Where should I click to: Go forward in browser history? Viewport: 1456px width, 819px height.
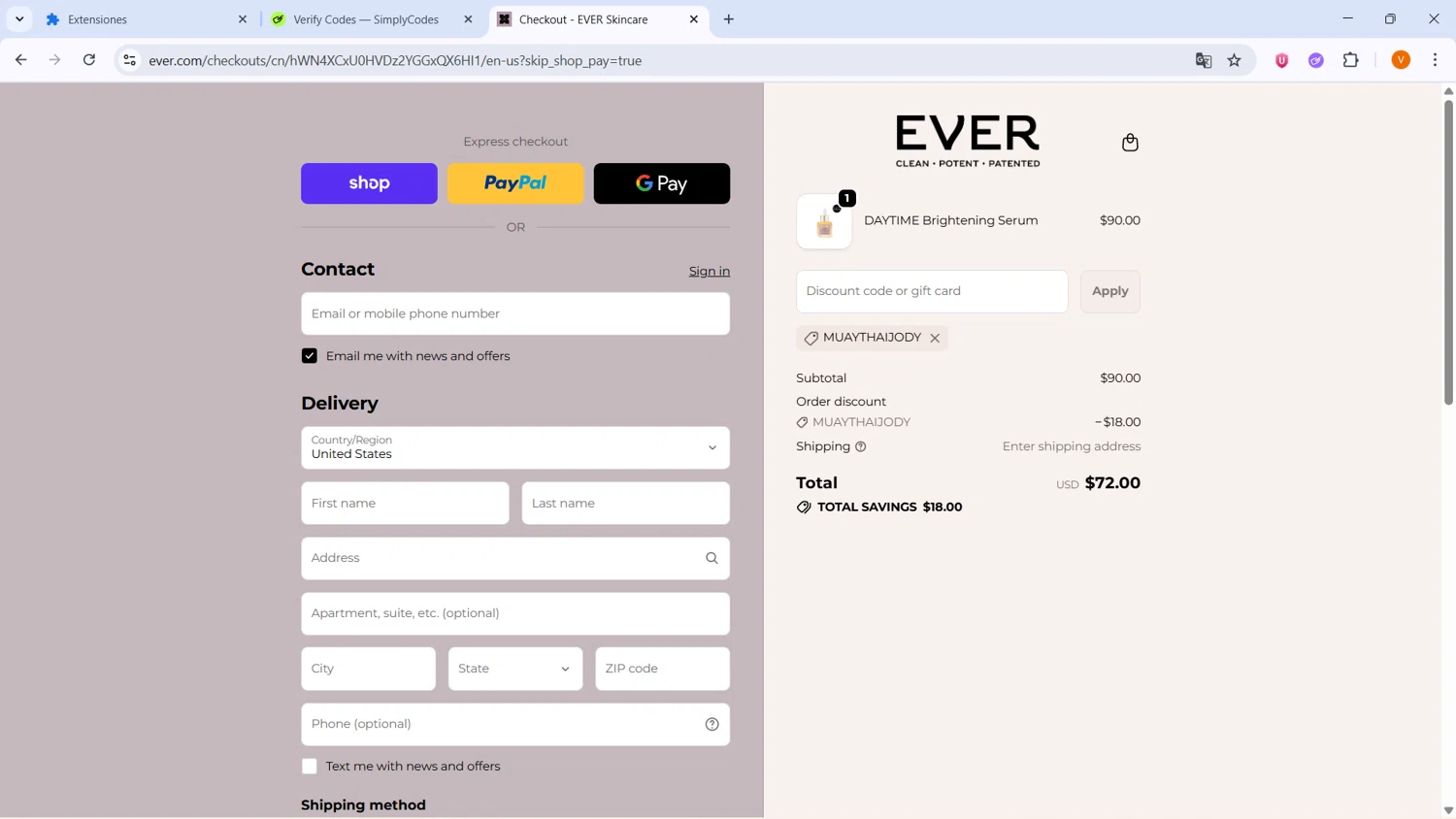[x=54, y=60]
